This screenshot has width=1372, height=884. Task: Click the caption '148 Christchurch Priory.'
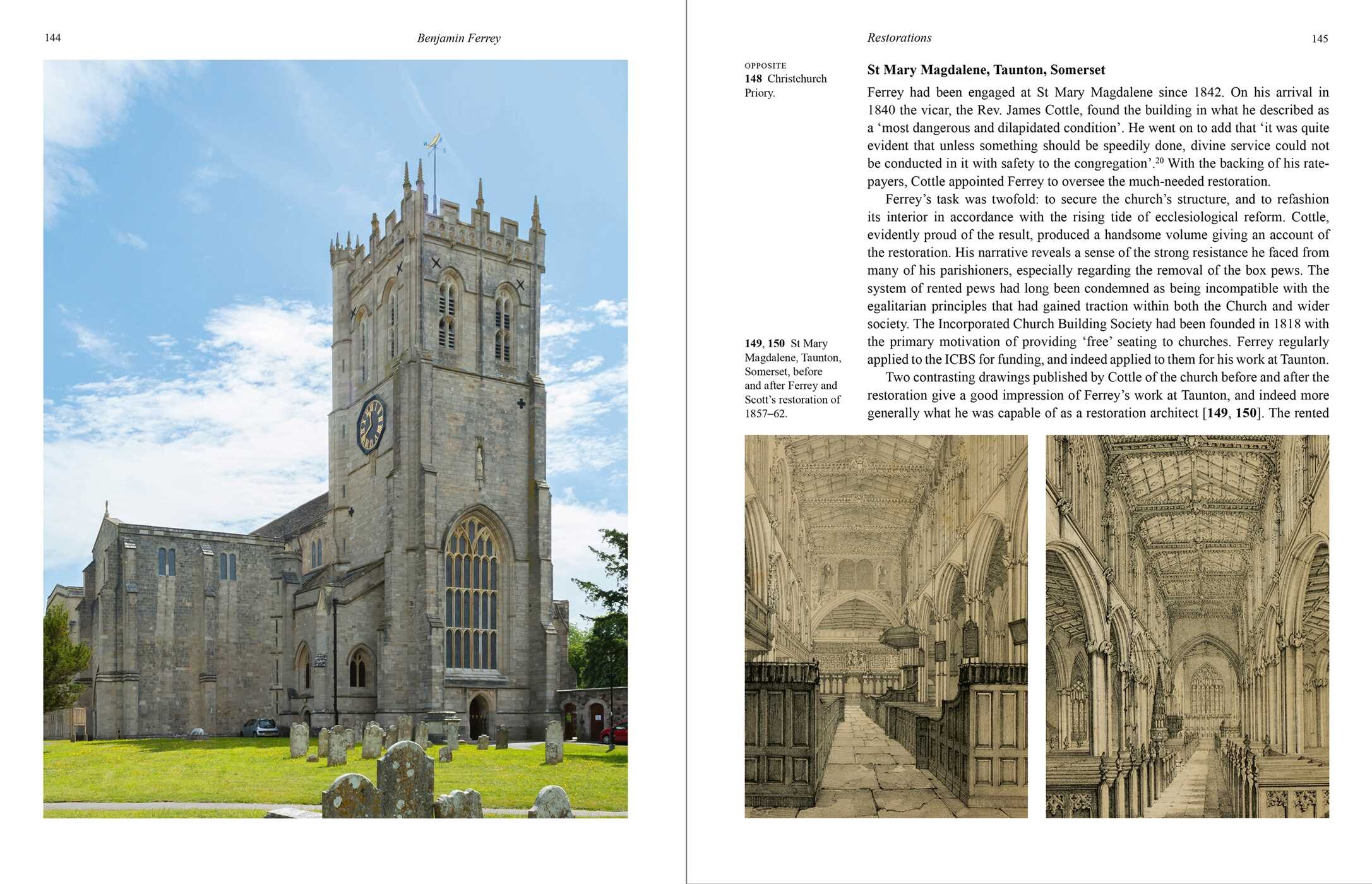click(x=785, y=86)
